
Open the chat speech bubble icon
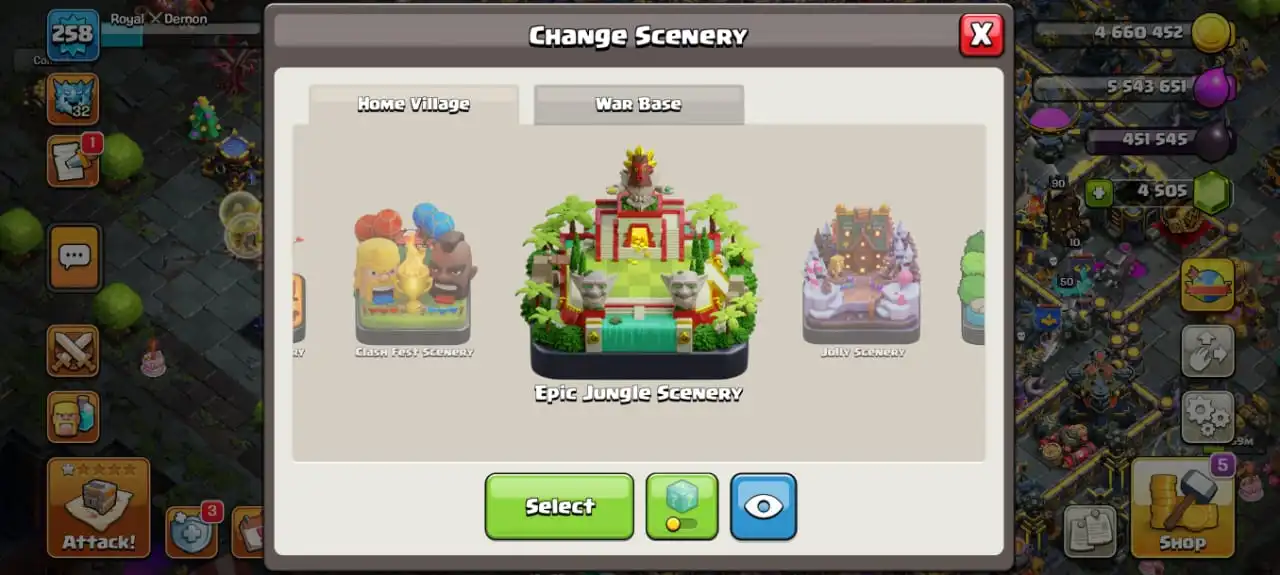click(73, 256)
